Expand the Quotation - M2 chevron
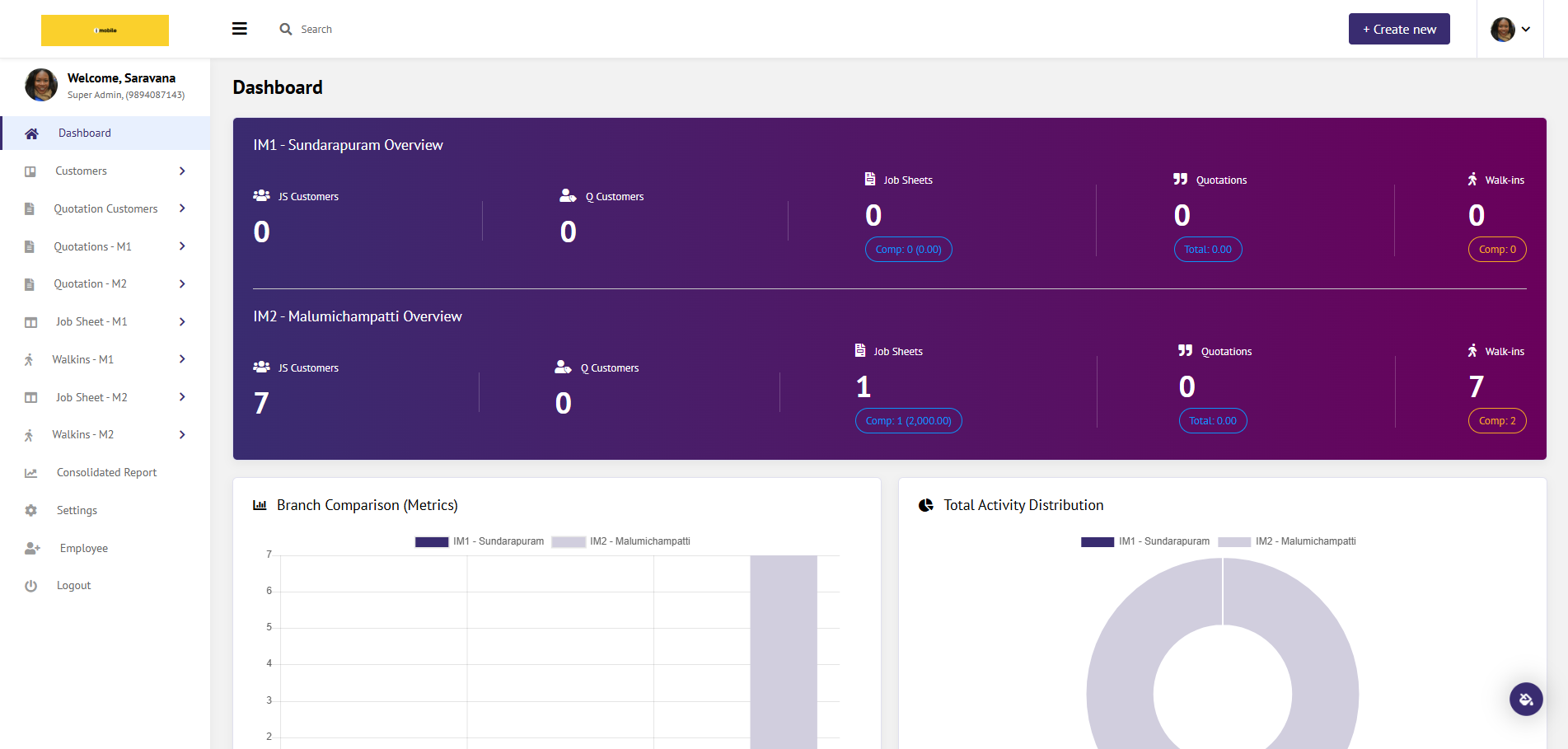This screenshot has width=1568, height=749. point(182,283)
